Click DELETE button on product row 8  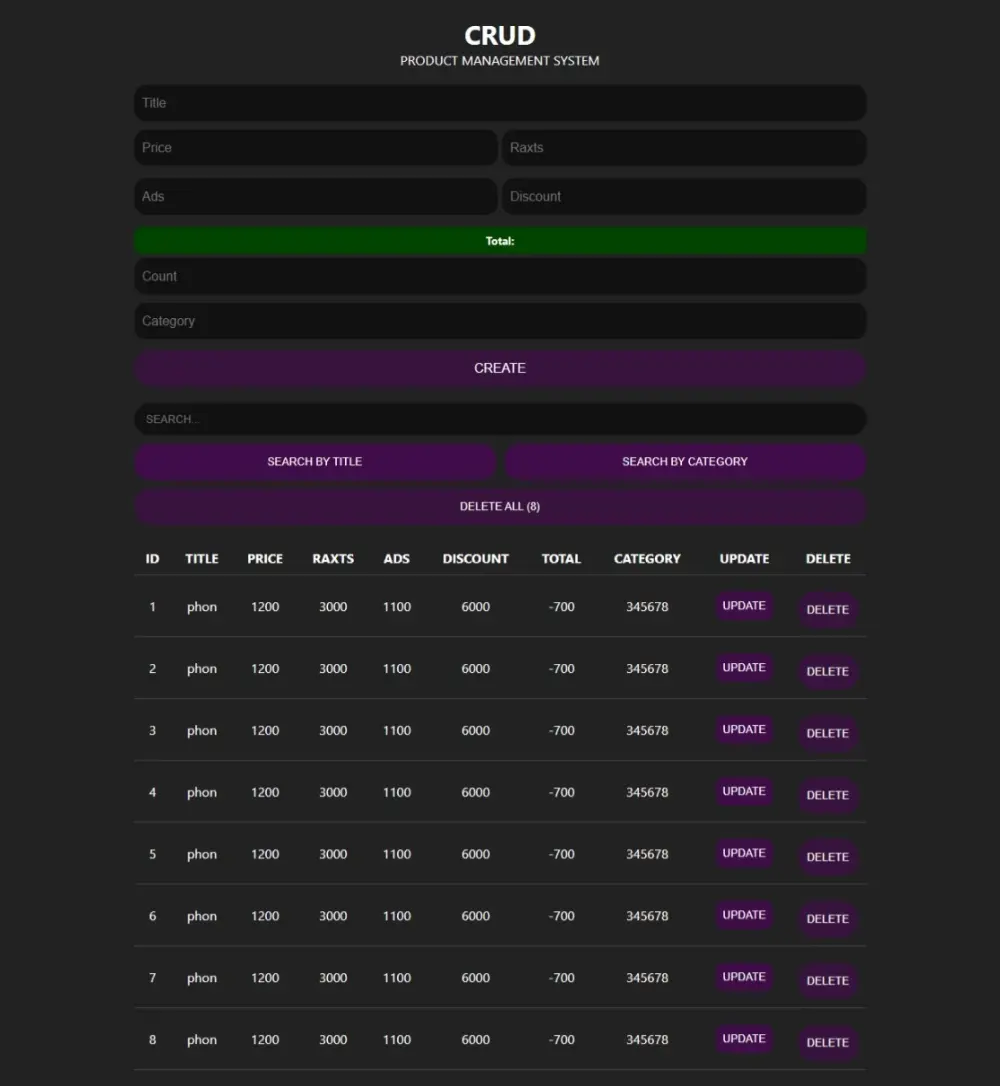click(x=828, y=1042)
